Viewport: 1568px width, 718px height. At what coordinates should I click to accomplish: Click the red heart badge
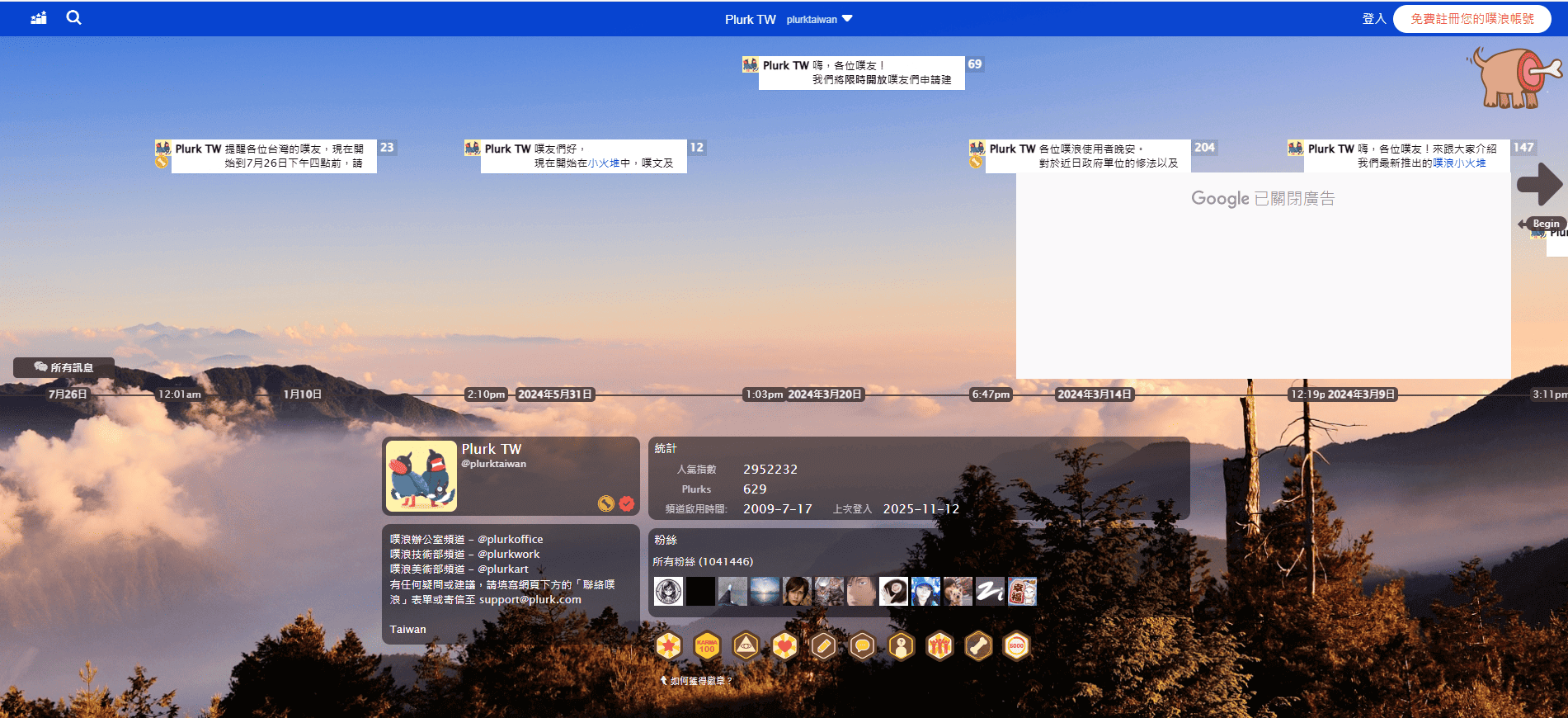pyautogui.click(x=784, y=645)
